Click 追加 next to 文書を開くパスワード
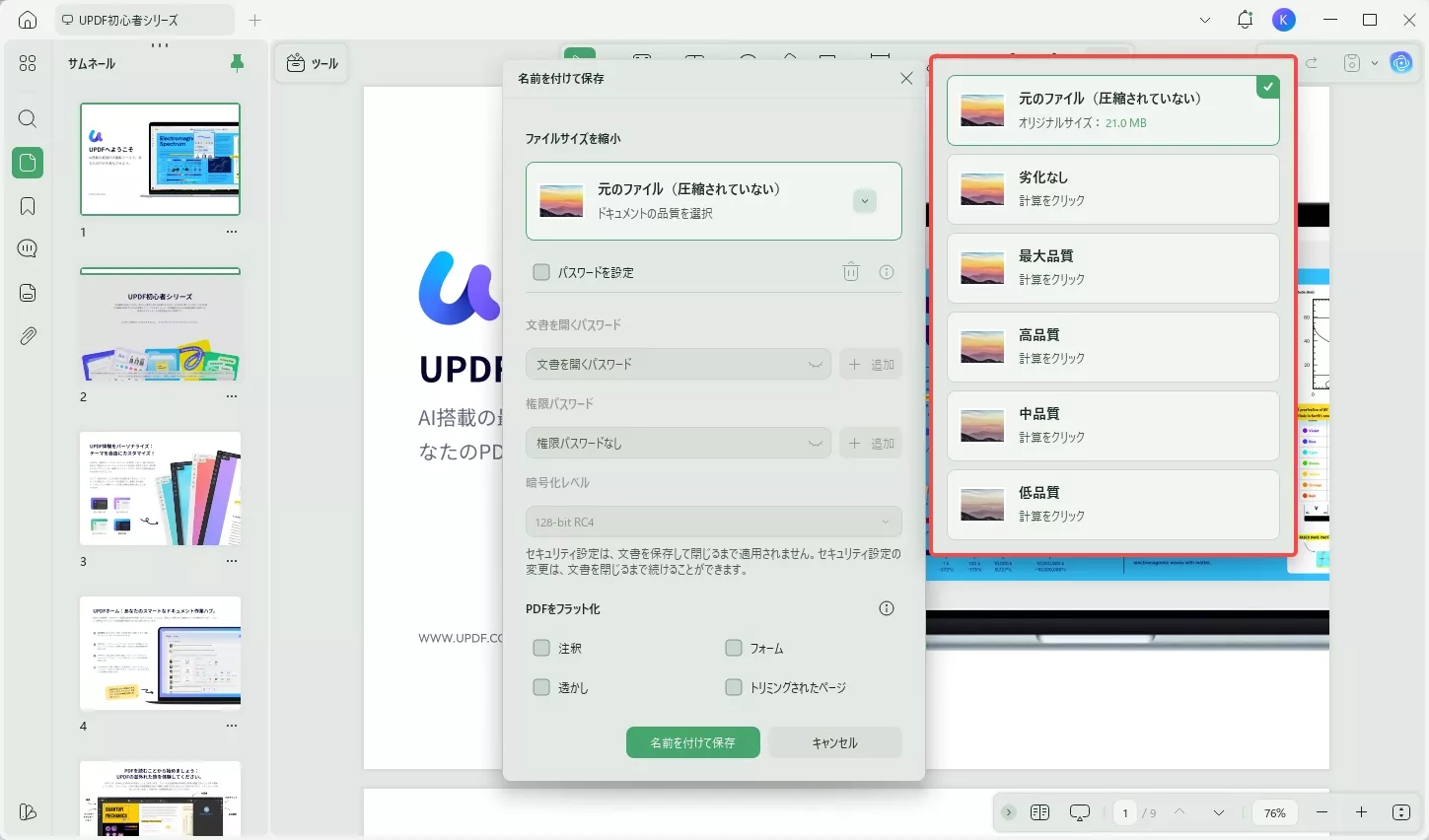 [x=871, y=365]
